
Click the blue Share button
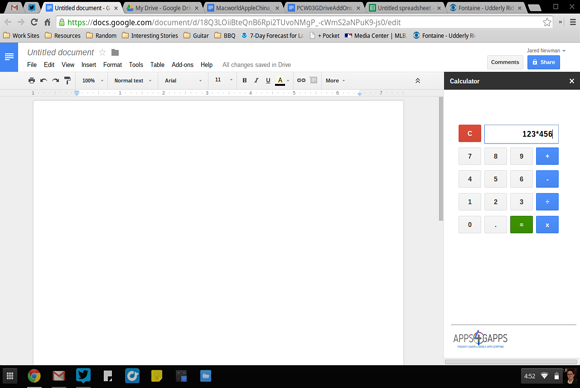[543, 62]
